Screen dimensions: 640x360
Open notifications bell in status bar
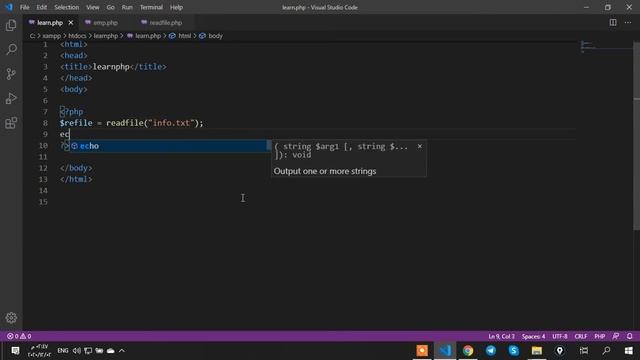click(629, 336)
